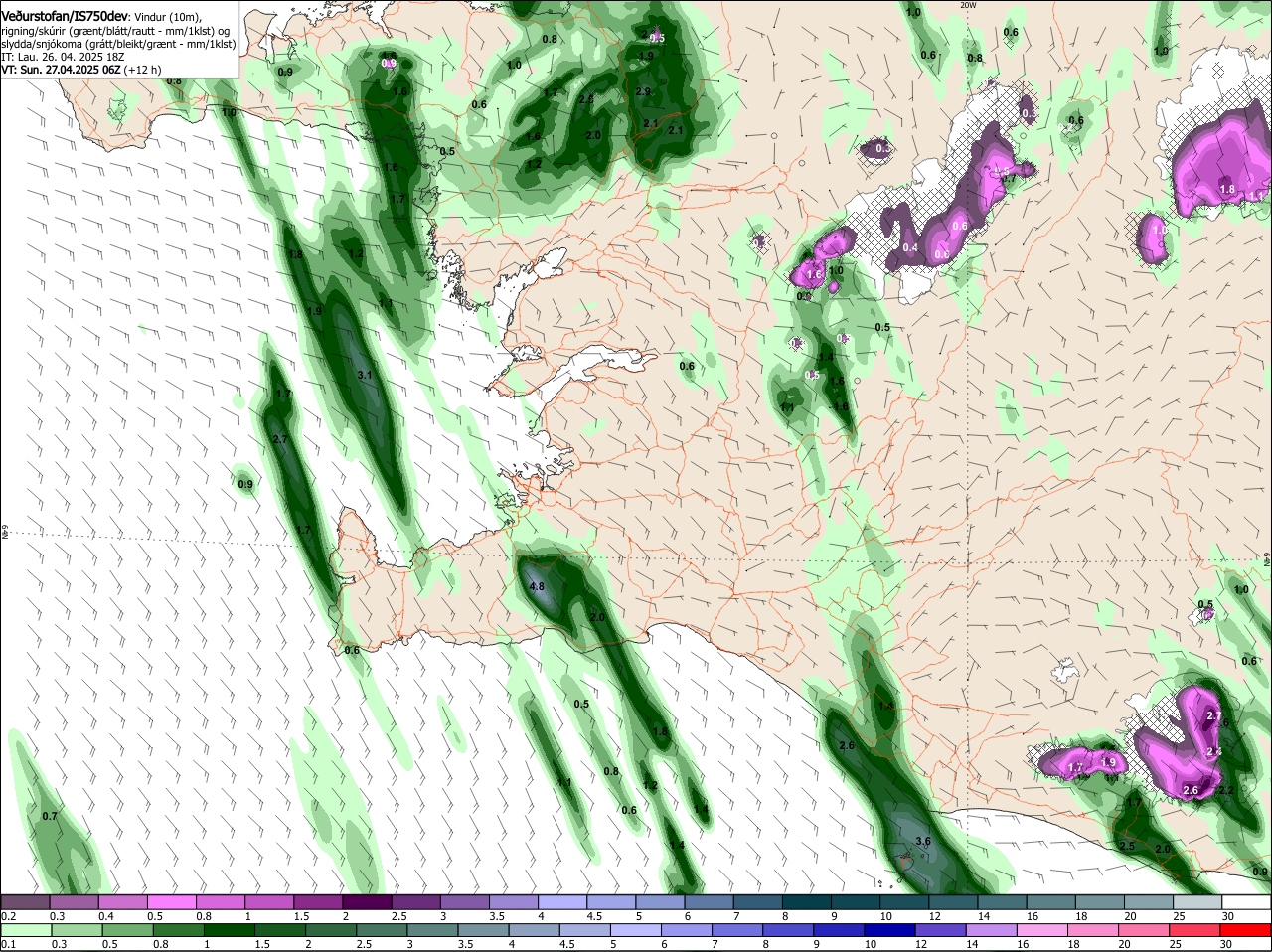Click the 4.8 precipitation value on the map
This screenshot has width=1272, height=952.
537,586
